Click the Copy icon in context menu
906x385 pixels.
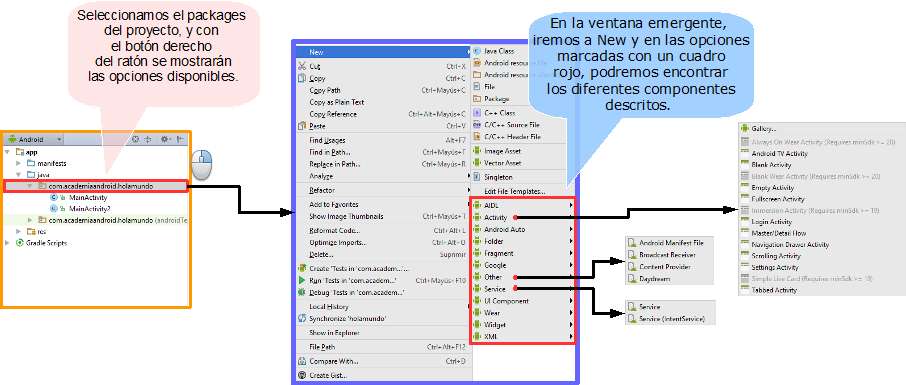302,78
